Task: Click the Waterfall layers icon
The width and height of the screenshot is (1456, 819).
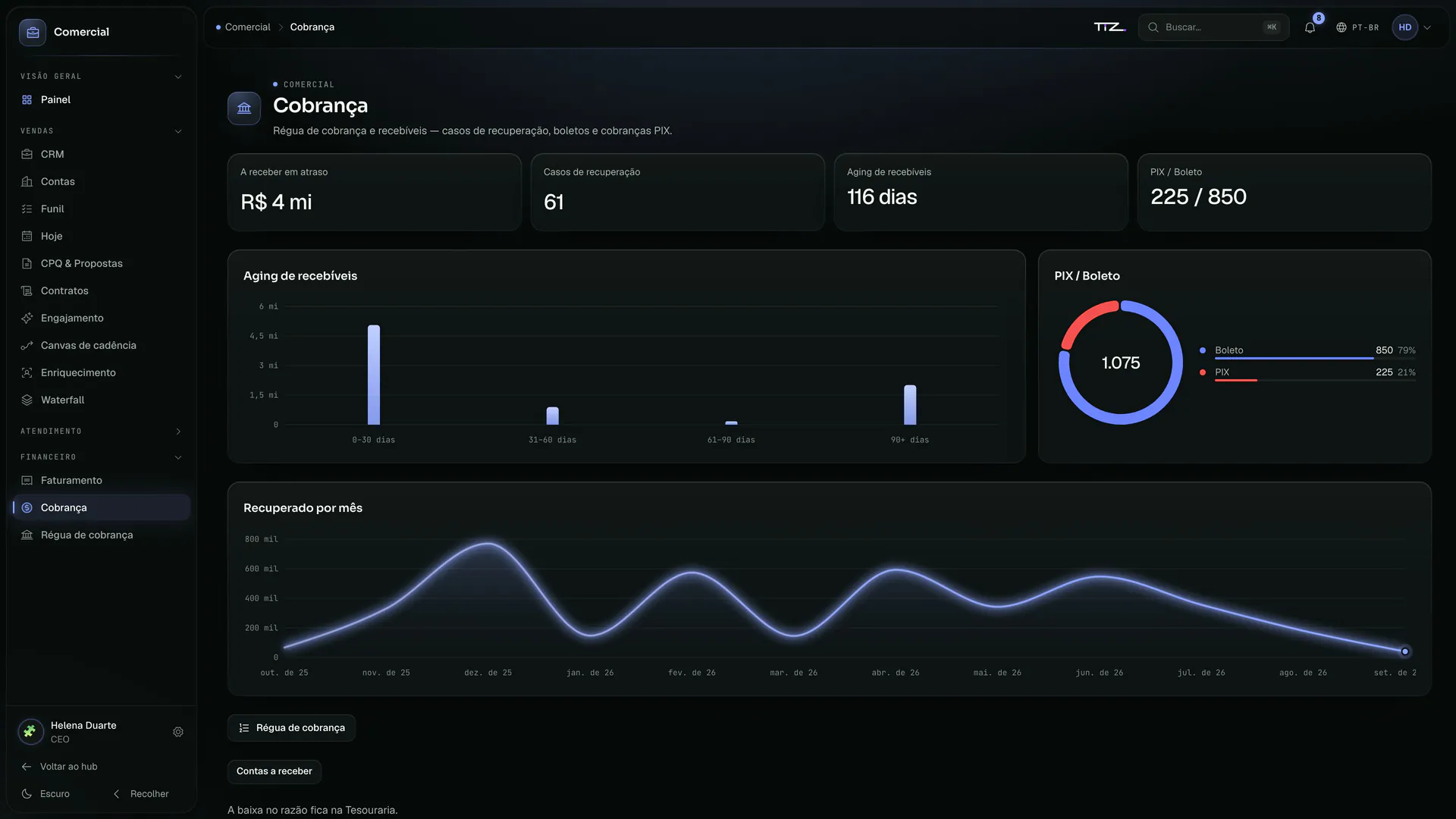Action: pyautogui.click(x=27, y=400)
